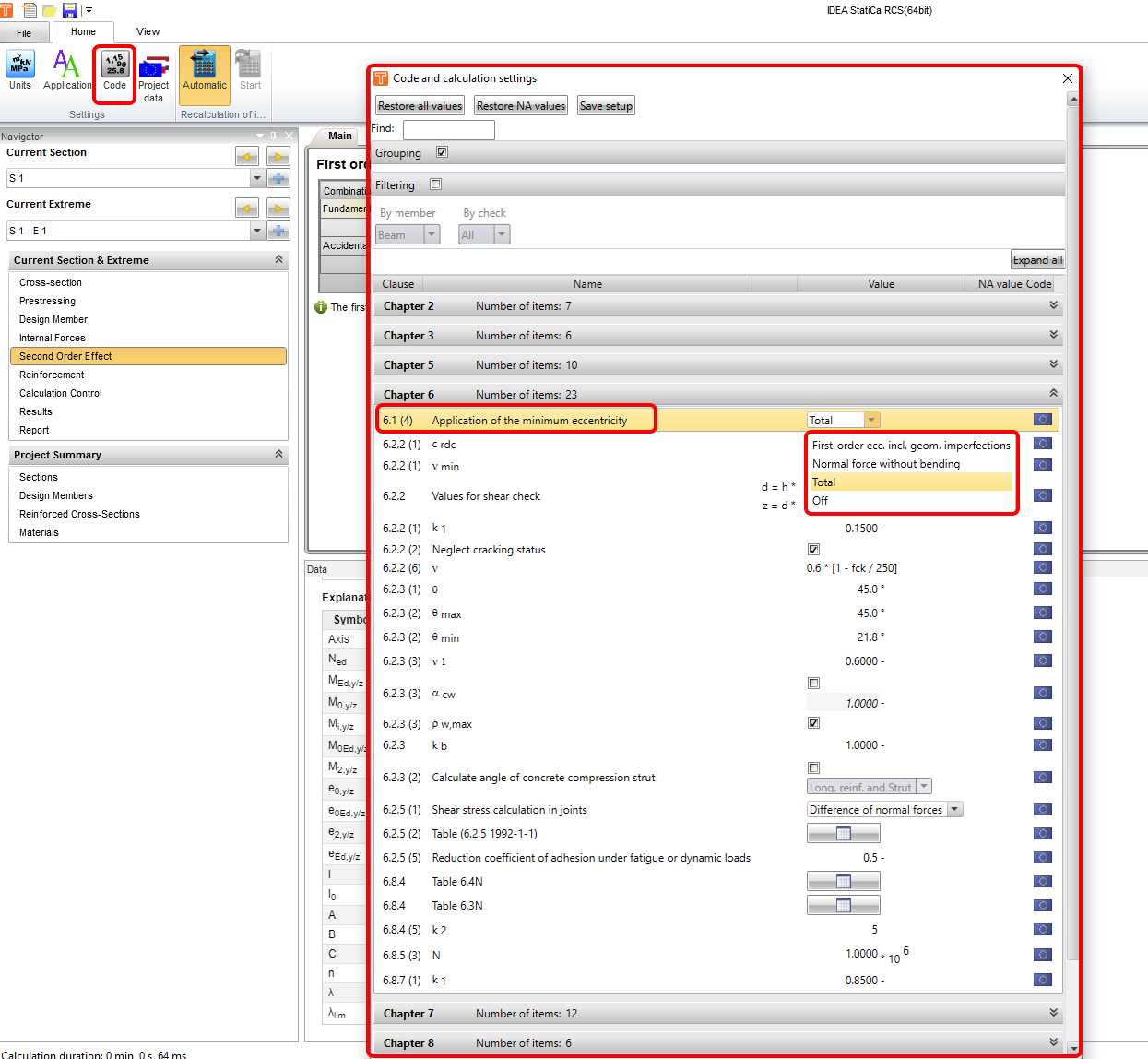Open Shear stress calculation in joints dropdown

(955, 809)
